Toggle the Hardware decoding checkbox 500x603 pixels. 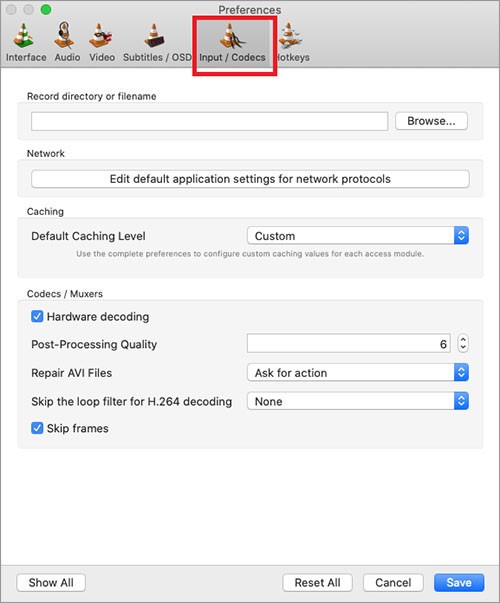click(x=37, y=316)
